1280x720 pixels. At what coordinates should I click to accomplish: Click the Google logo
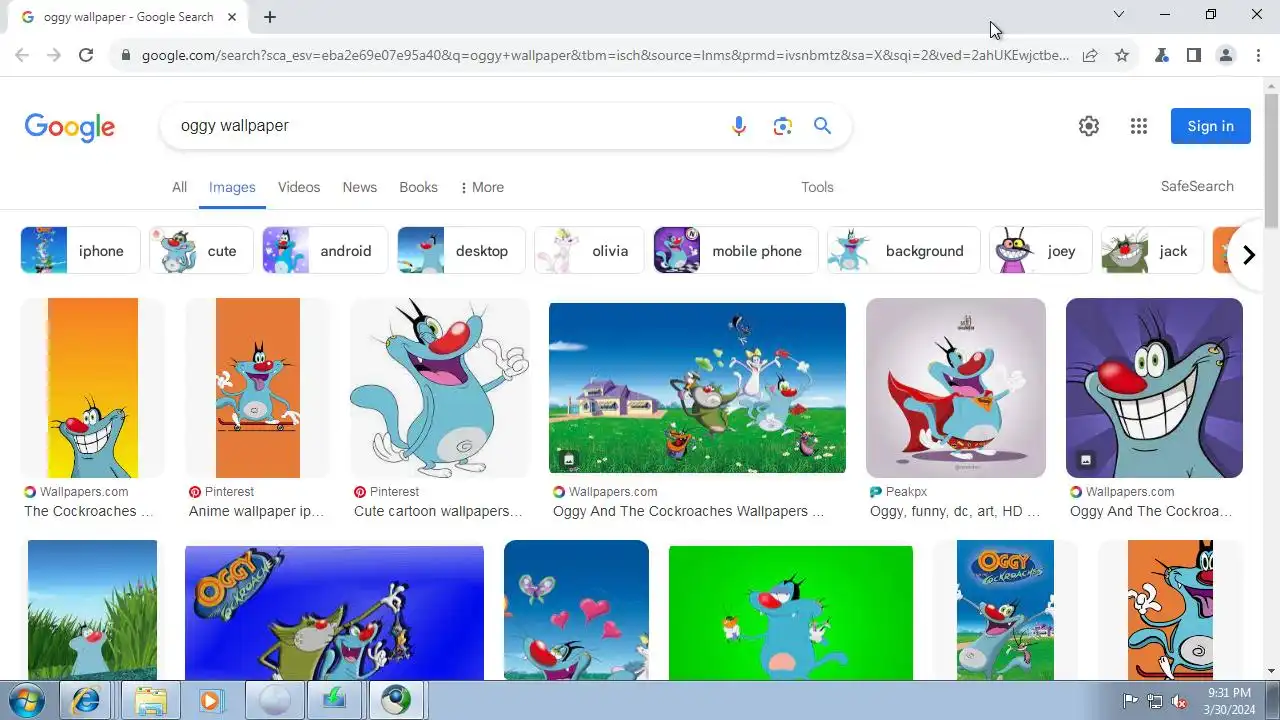(x=70, y=127)
